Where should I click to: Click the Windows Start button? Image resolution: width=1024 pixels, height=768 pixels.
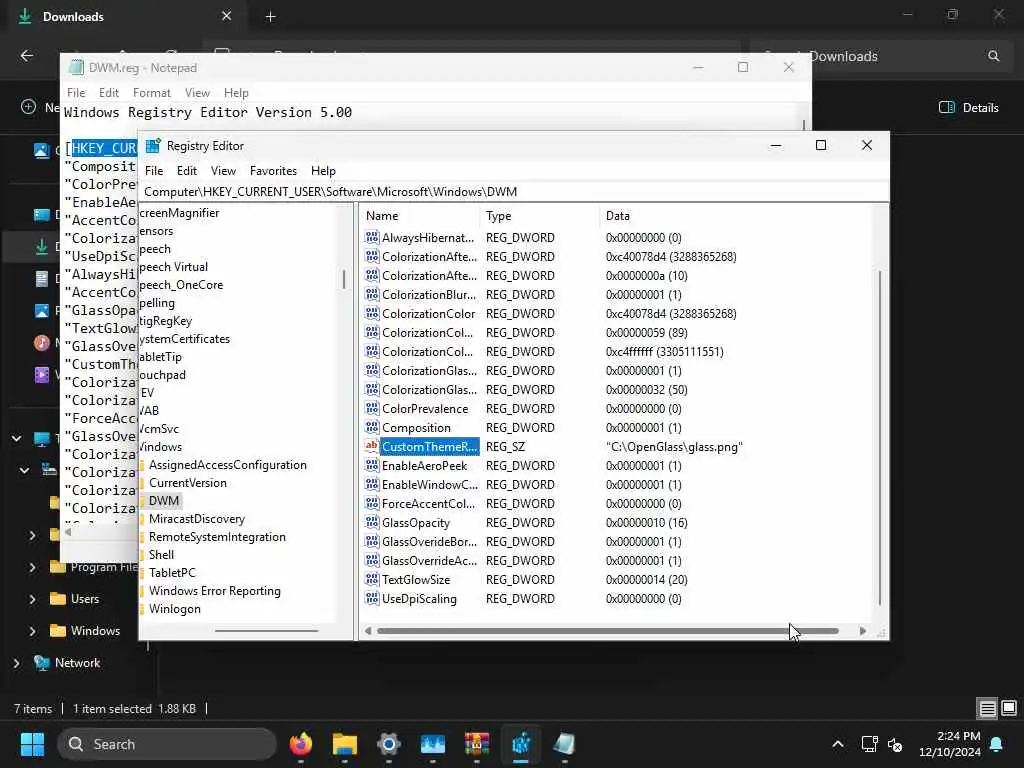(x=32, y=744)
